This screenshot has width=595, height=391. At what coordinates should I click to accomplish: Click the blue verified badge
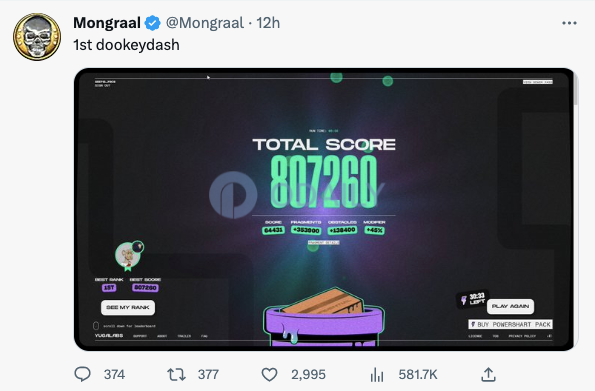(x=153, y=23)
